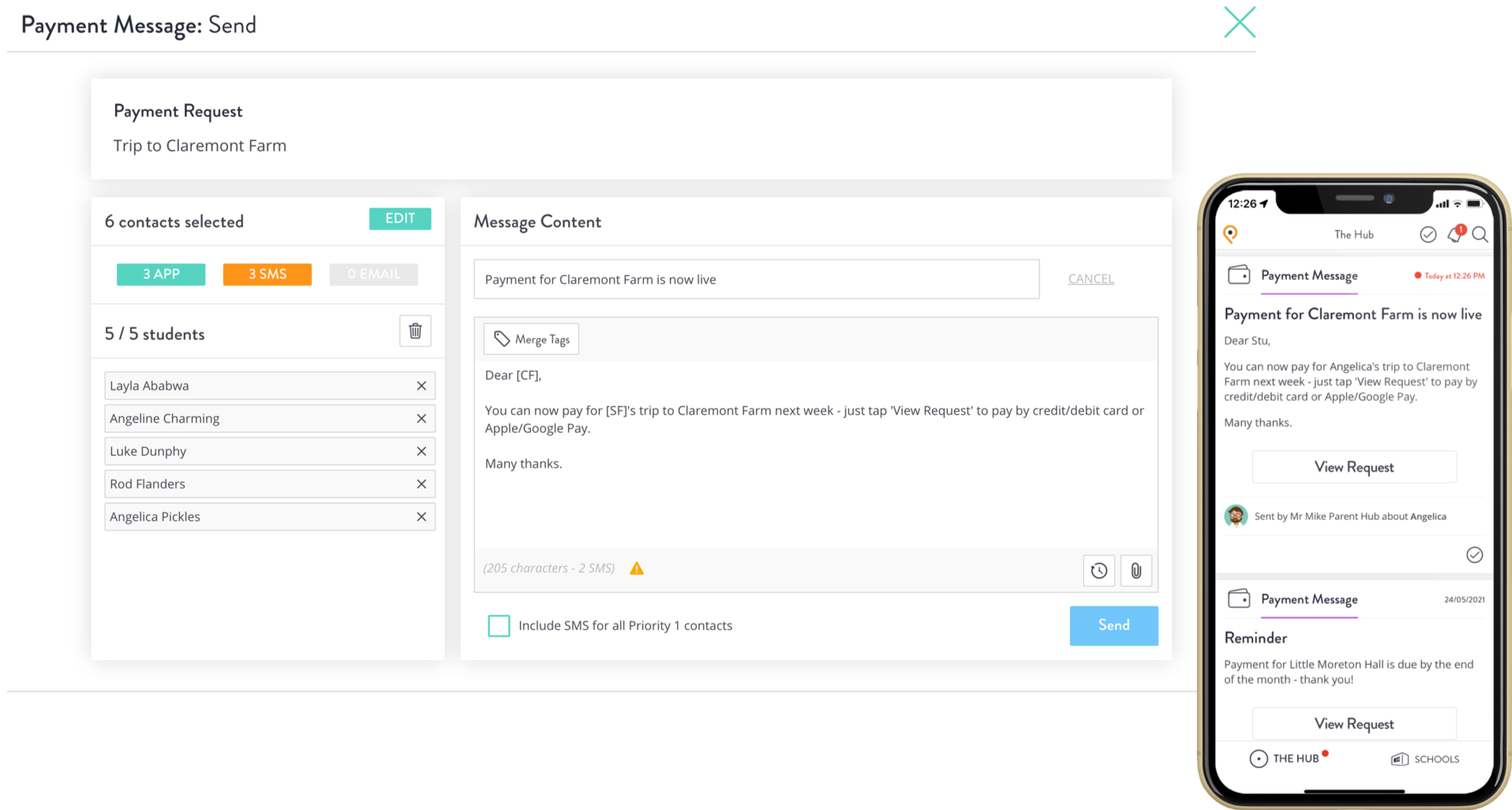This screenshot has height=810, width=1512.
Task: Click the Trip to Claremont Farm title
Action: pos(200,146)
